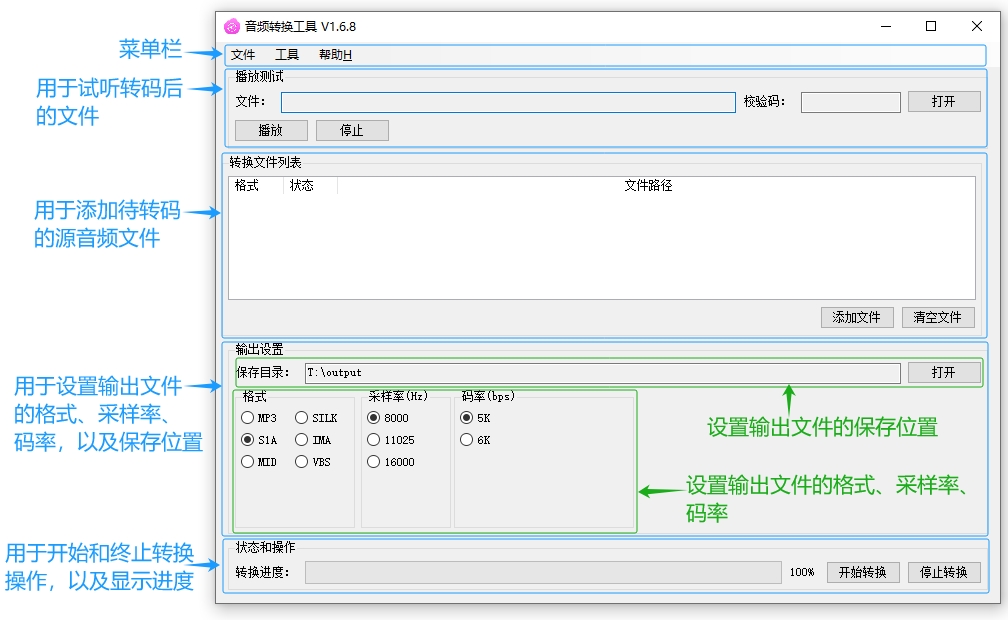This screenshot has height=620, width=1008.
Task: Click the 保存目录 path field
Action: pos(602,373)
